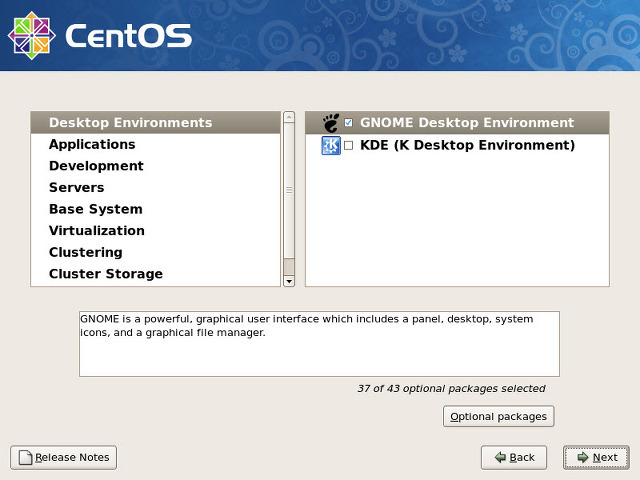Proceed with the Next button
This screenshot has width=640, height=480.
pos(596,457)
